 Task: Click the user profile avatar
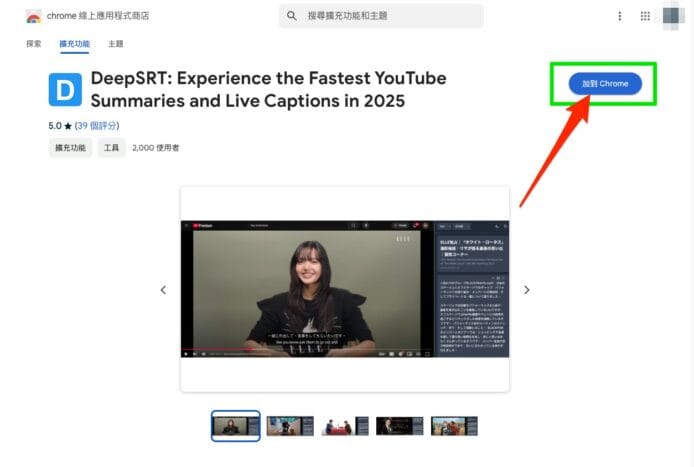click(x=673, y=16)
